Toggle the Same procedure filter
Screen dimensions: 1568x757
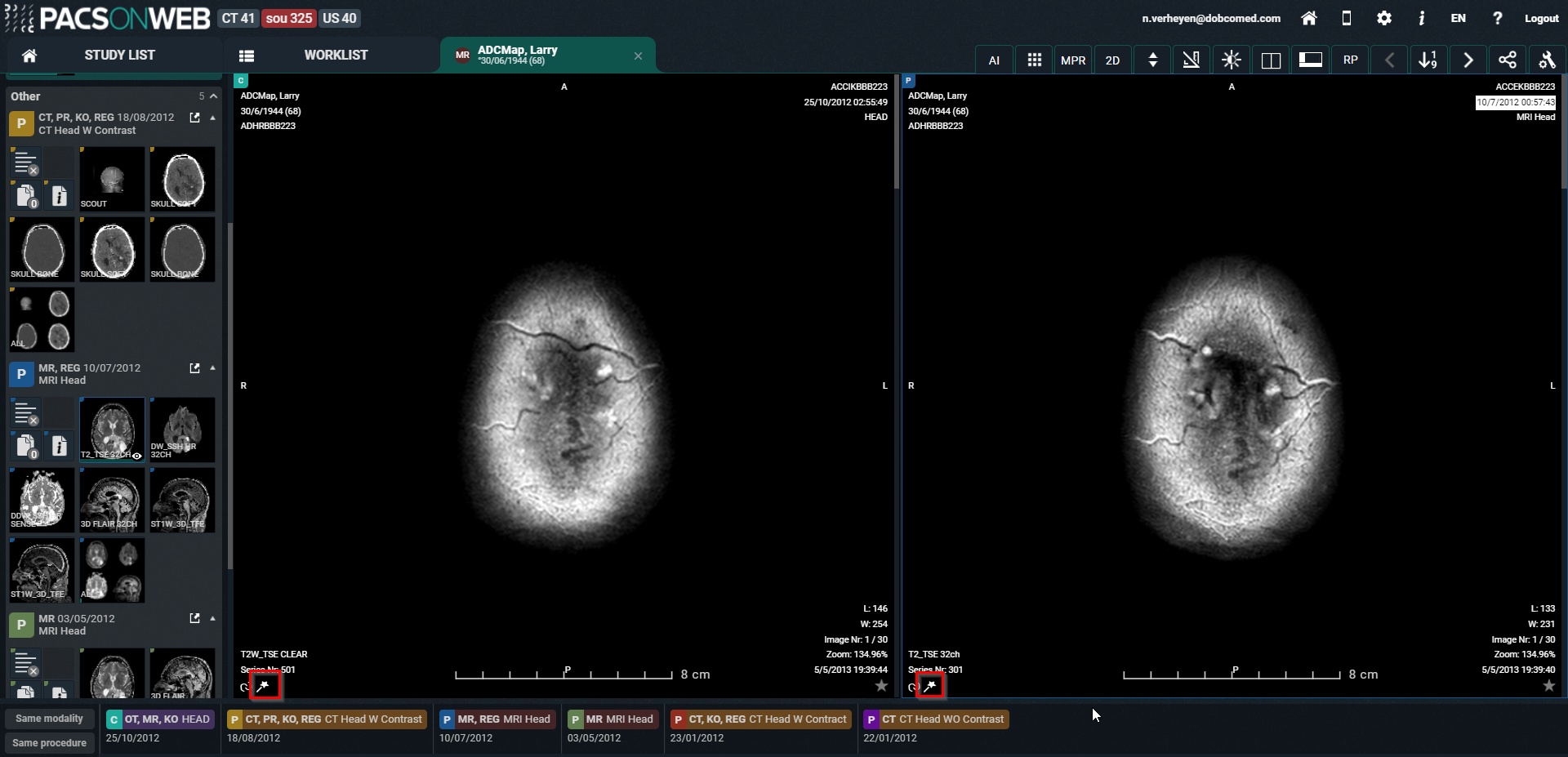pos(49,743)
